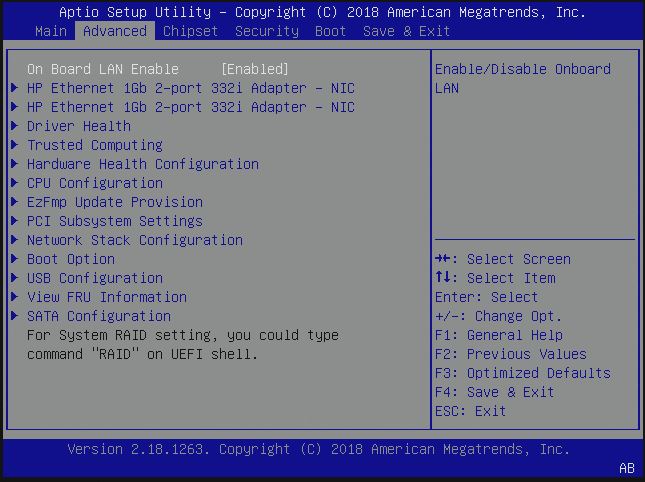
Task: Expand Trusted Computing submenu arrow
Action: 14,145
